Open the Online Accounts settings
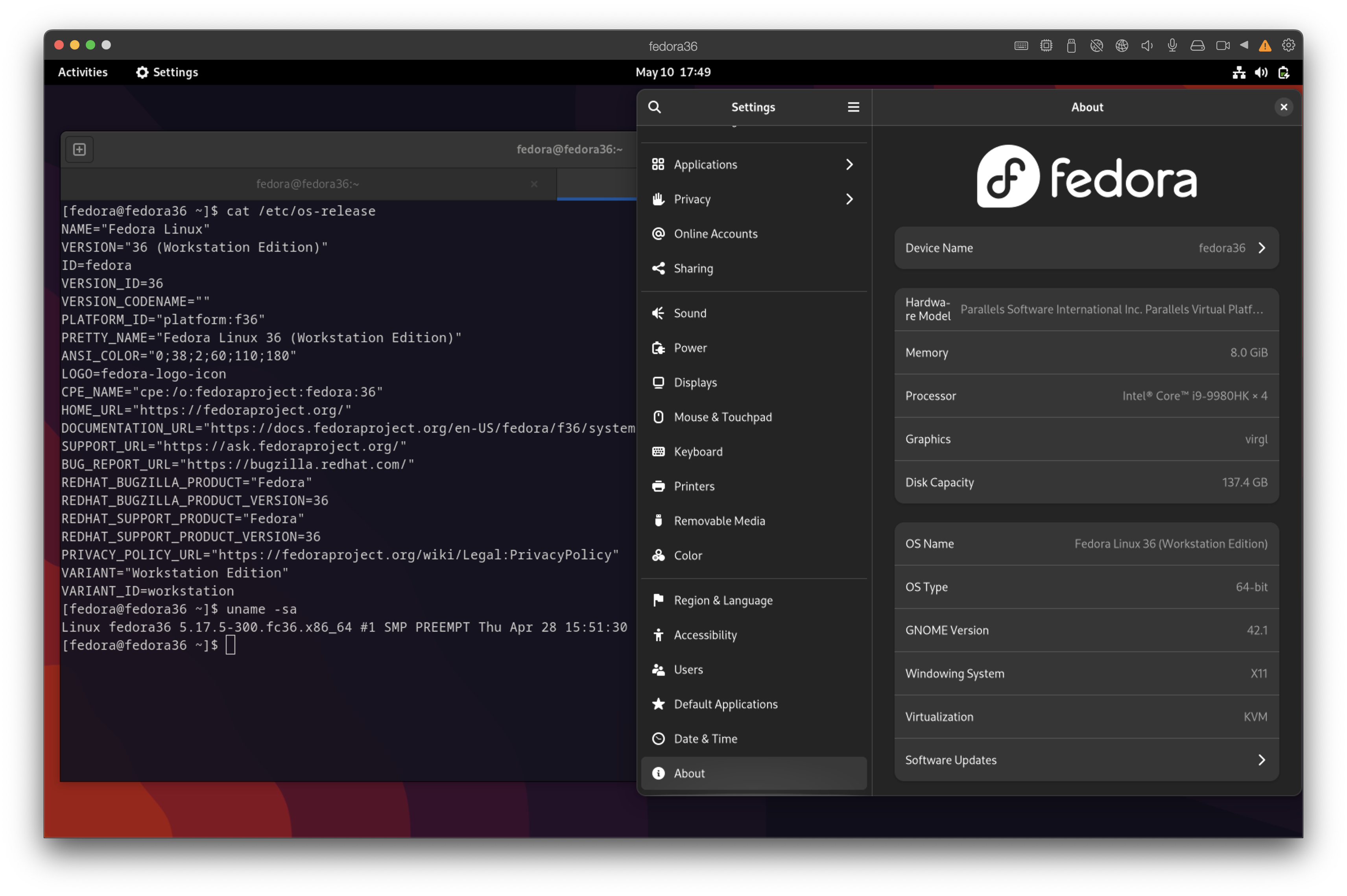This screenshot has height=896, width=1347. (753, 234)
